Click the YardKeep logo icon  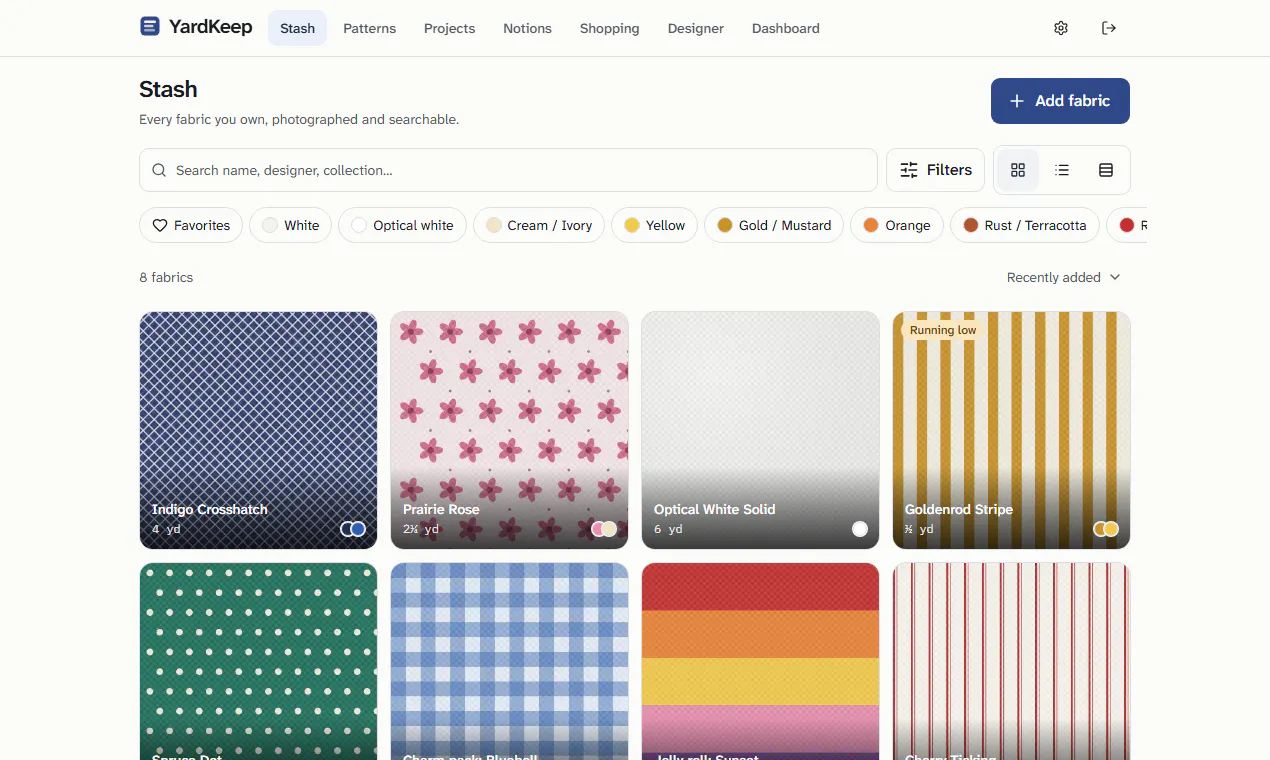click(150, 27)
